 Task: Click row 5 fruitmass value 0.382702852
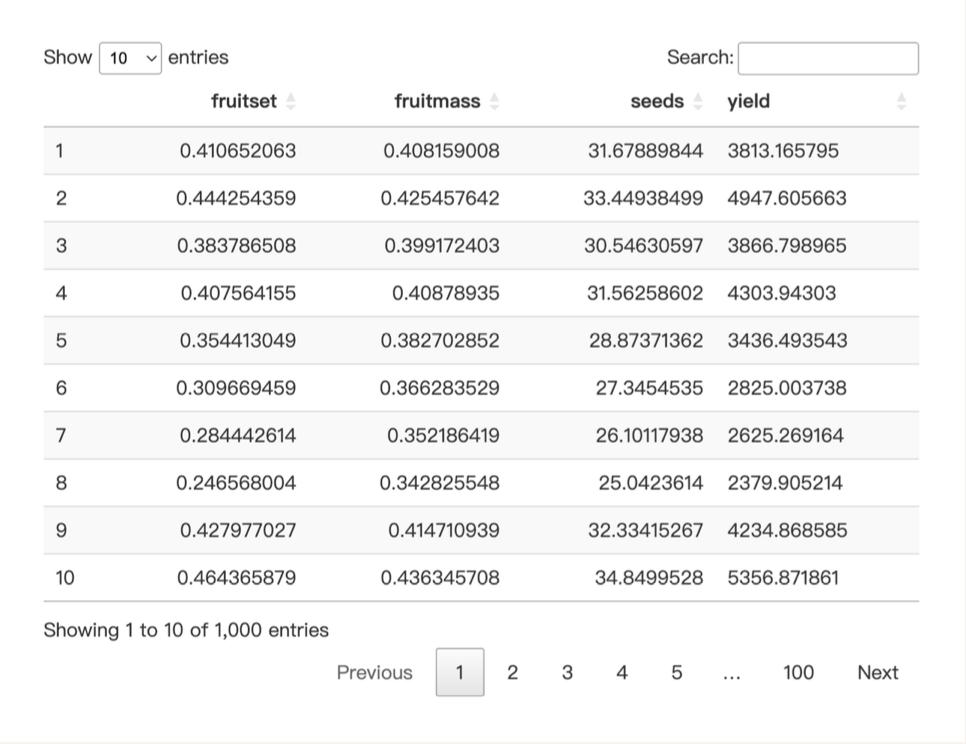(440, 341)
